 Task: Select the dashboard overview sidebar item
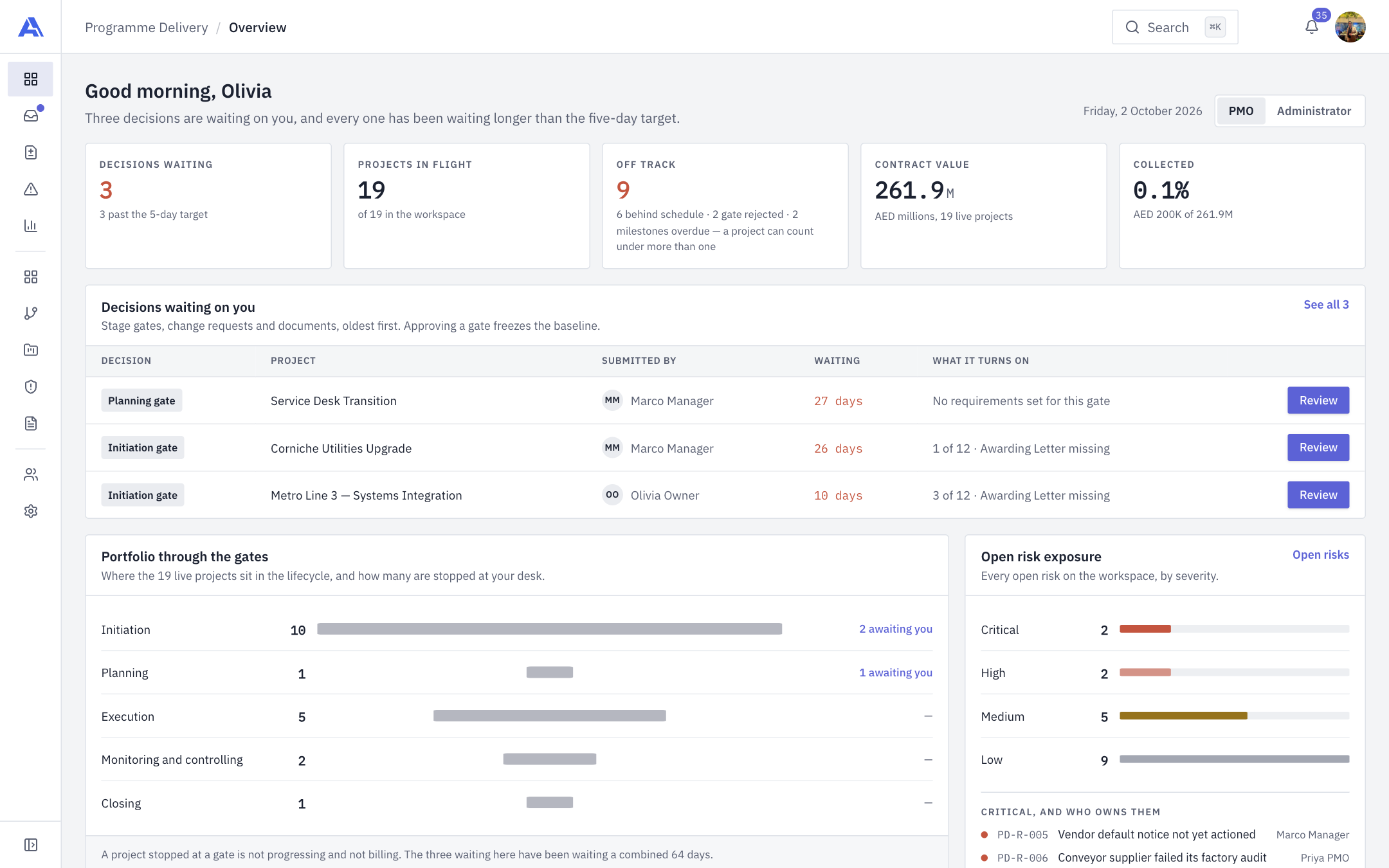(x=30, y=79)
